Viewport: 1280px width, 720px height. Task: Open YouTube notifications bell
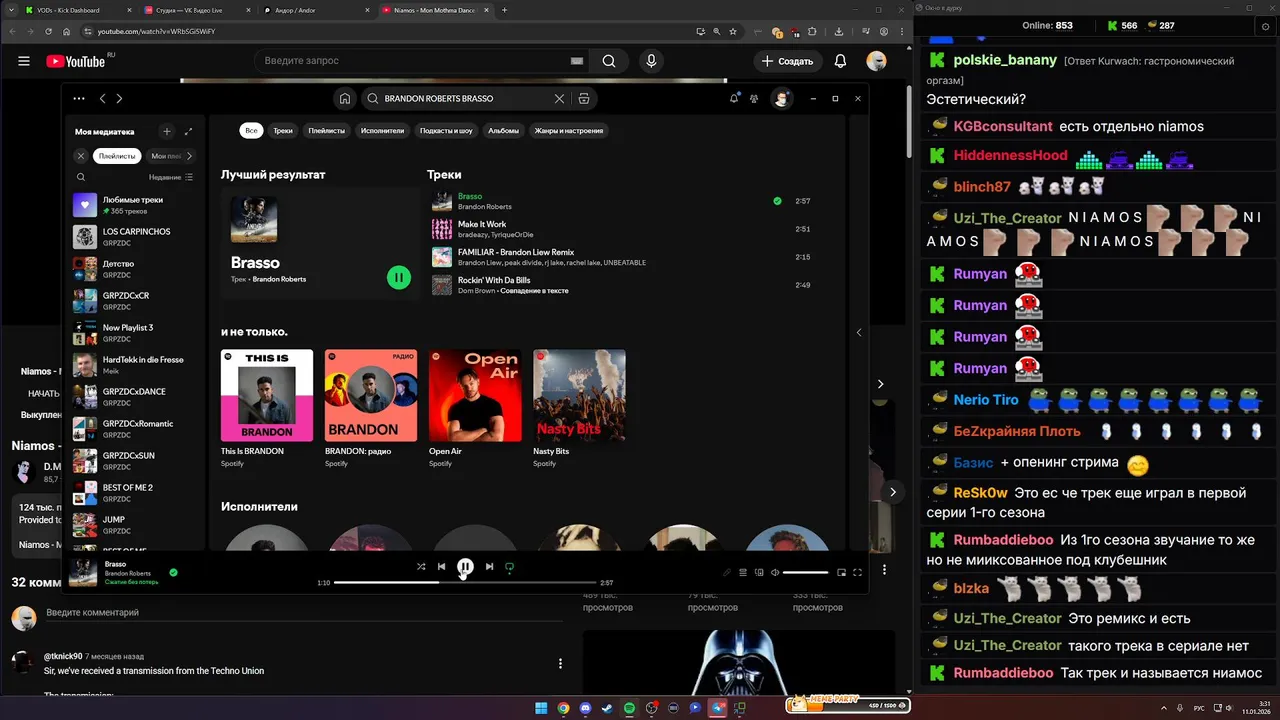(x=841, y=61)
